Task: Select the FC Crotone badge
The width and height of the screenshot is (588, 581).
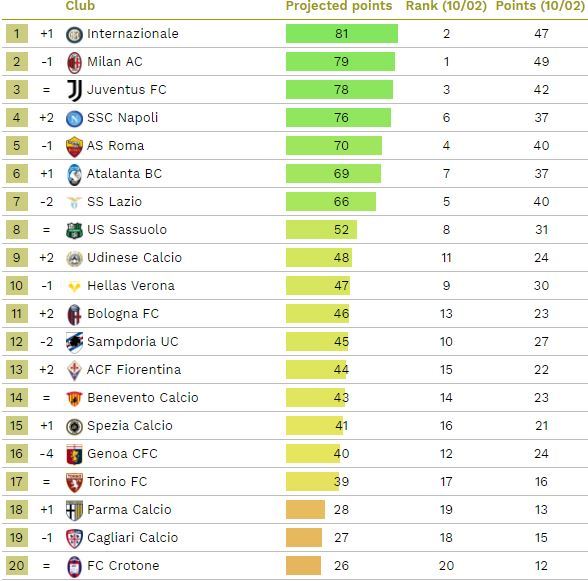Action: 74,566
